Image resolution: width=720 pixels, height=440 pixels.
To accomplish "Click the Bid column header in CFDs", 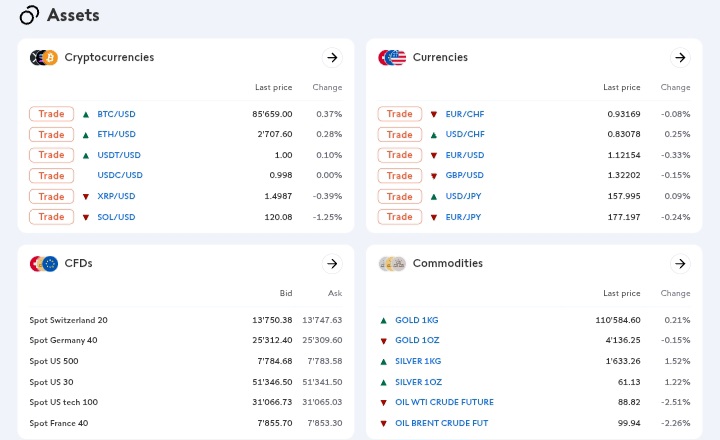I will pos(286,293).
